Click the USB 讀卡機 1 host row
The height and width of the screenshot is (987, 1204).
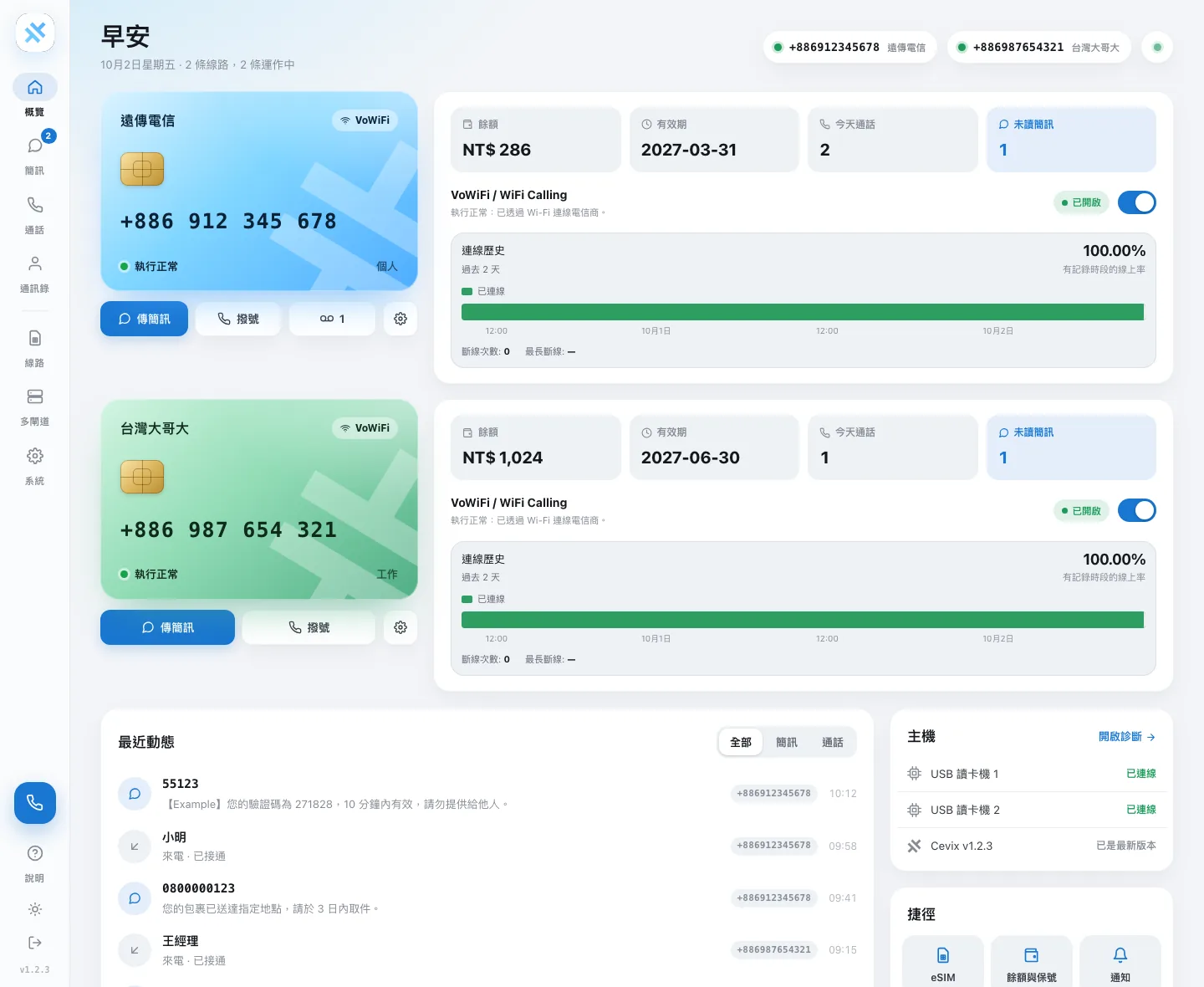(x=1032, y=774)
